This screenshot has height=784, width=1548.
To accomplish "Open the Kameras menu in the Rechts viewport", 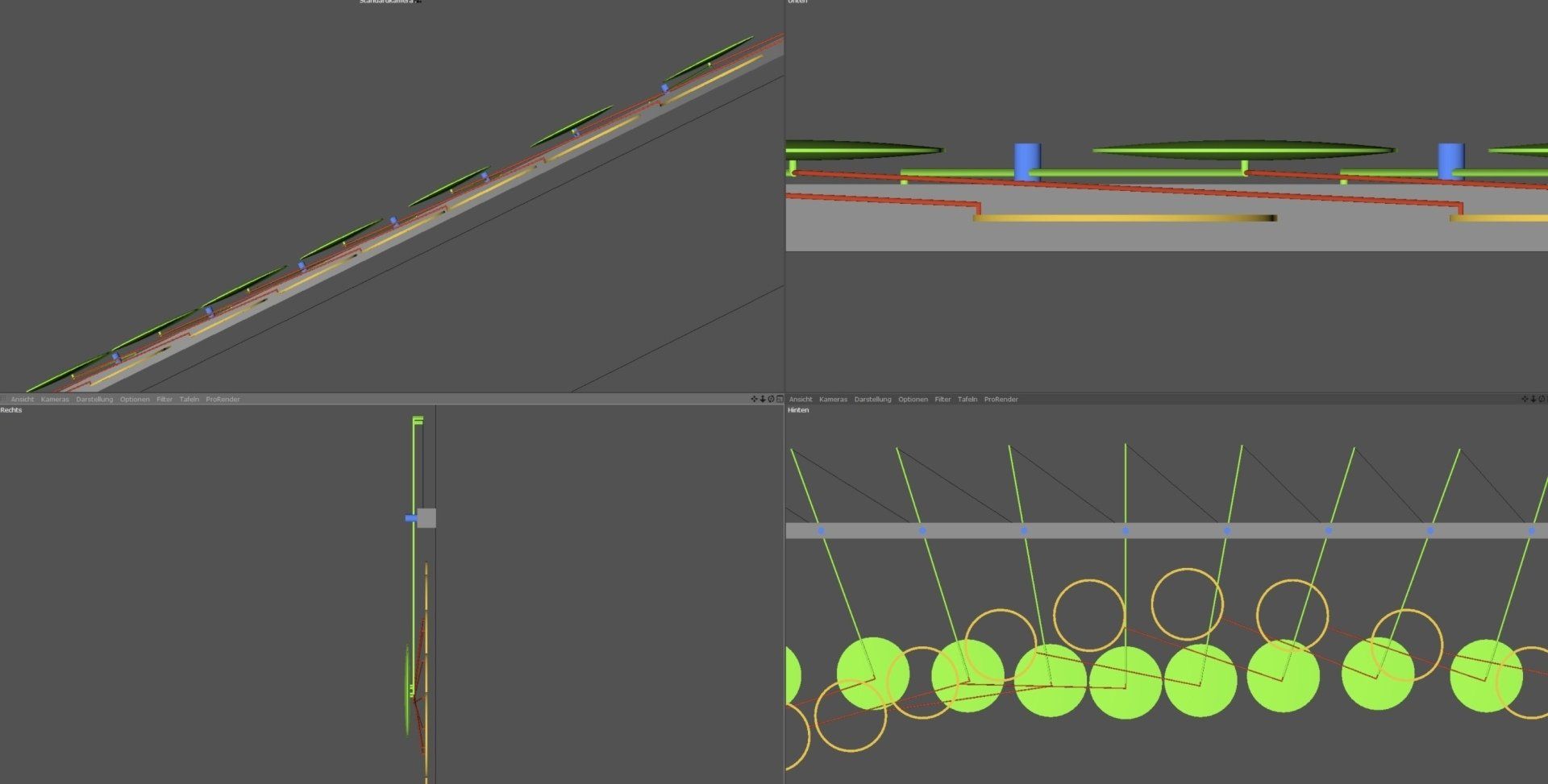I will click(x=55, y=400).
